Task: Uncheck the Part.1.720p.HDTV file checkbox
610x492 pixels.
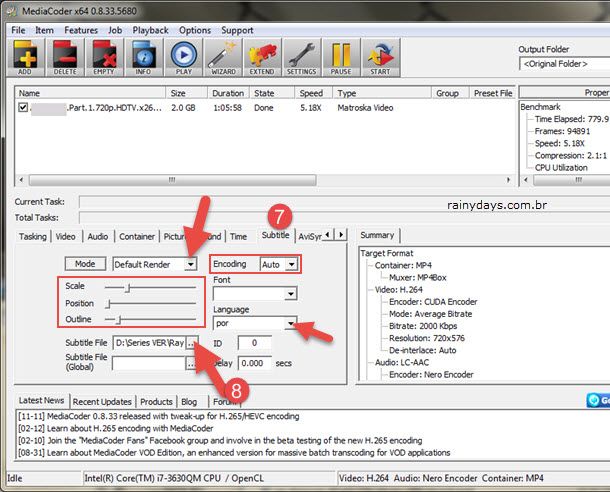Action: click(x=23, y=107)
